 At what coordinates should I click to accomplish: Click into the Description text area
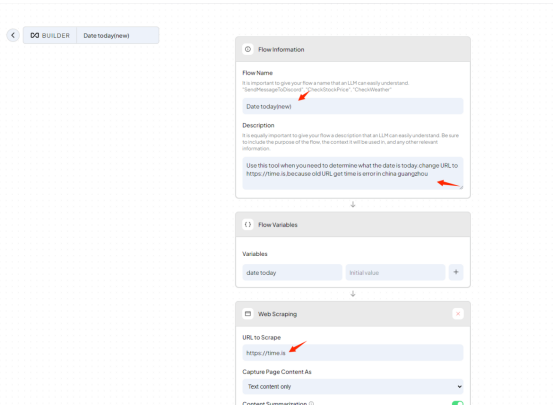point(353,173)
